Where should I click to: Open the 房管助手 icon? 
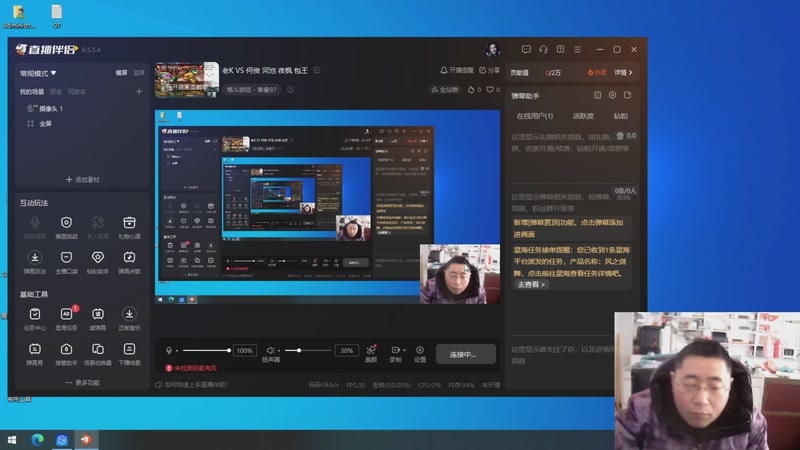point(66,349)
